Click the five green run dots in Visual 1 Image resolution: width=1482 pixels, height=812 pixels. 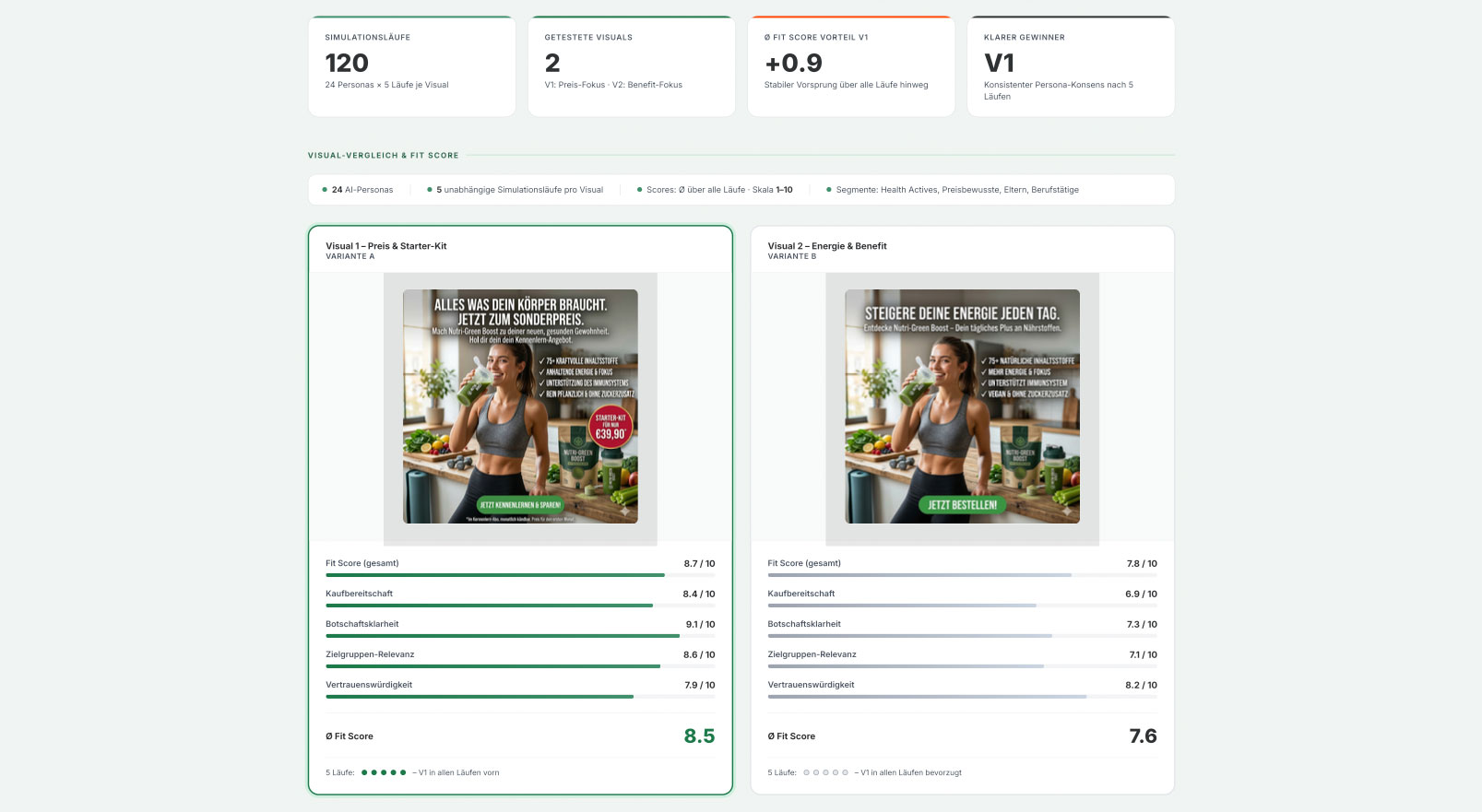(384, 772)
